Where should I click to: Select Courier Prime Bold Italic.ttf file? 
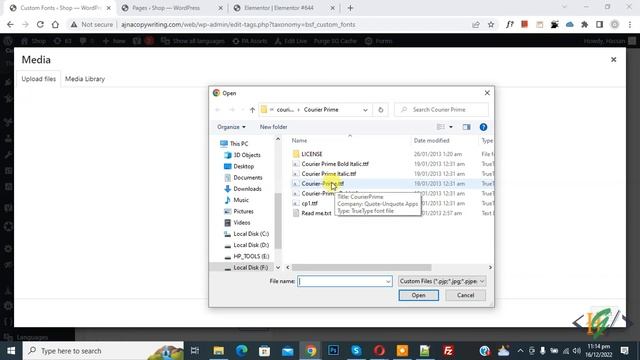coord(335,164)
